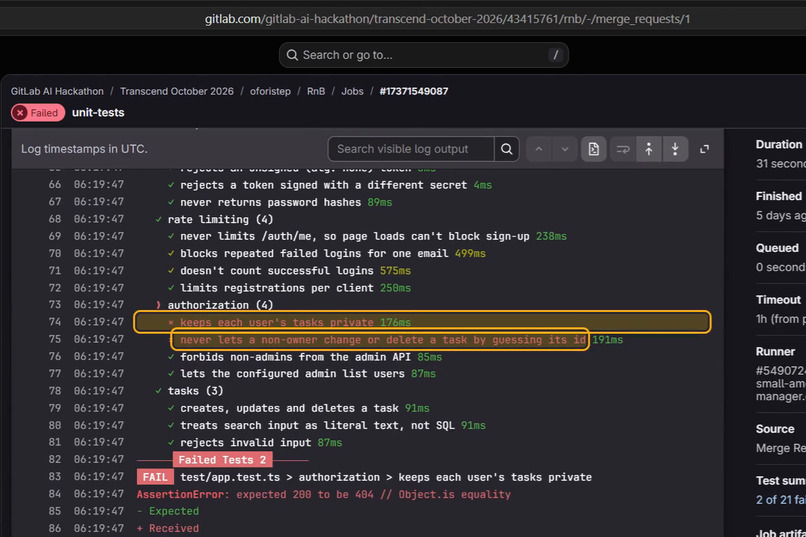Click 'rejects invalid input' test line
This screenshot has width=806, height=537.
(245, 442)
